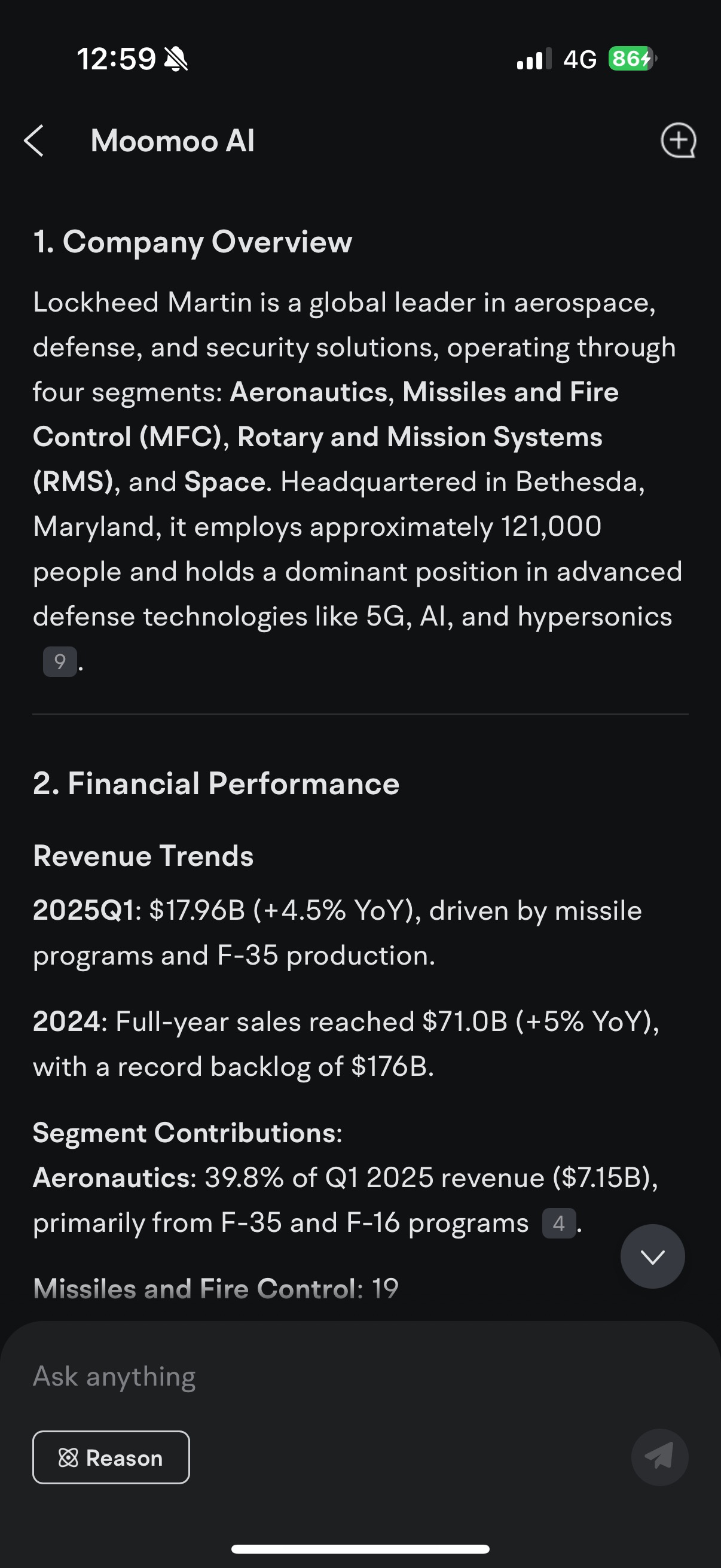Tap the muted bell icon in status bar
Image resolution: width=721 pixels, height=1568 pixels.
pos(176,59)
